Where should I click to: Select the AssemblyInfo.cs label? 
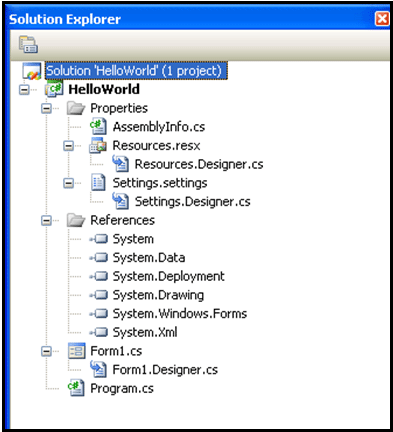(159, 127)
